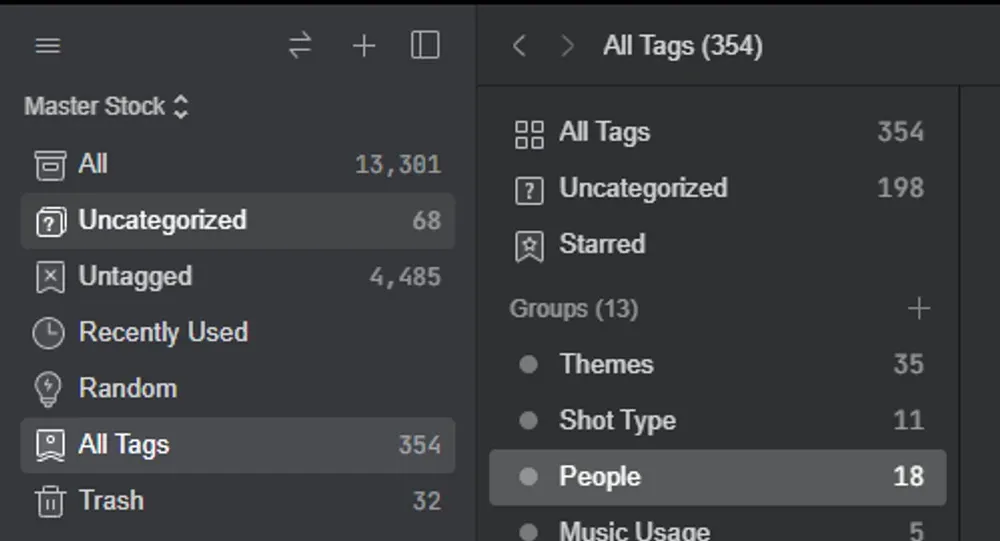The width and height of the screenshot is (1000, 541).
Task: Open the Random items view
Action: pyautogui.click(x=238, y=389)
